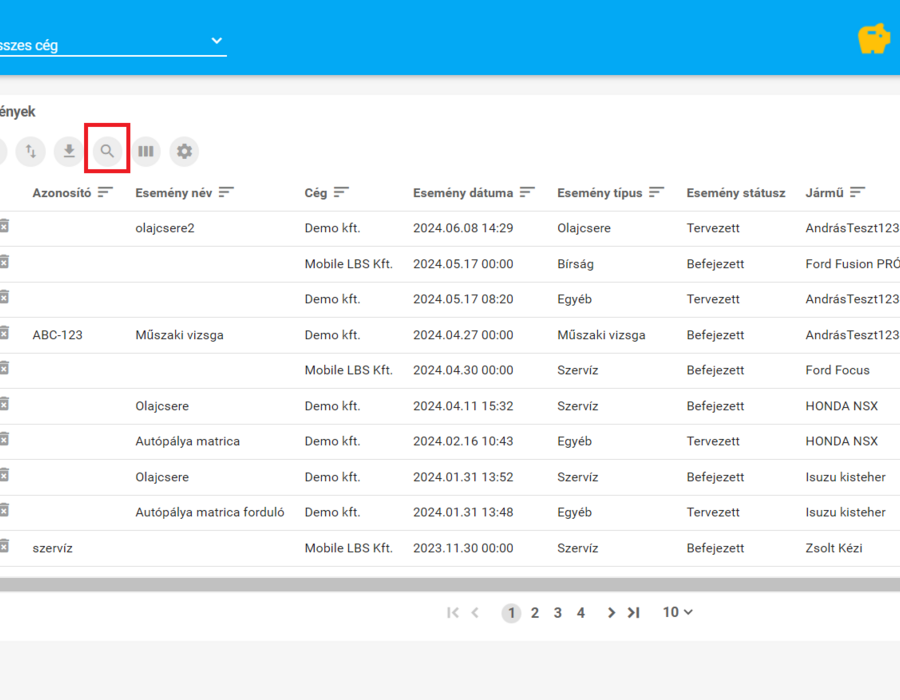This screenshot has height=700, width=900.
Task: Delete the Autópálya matrica forduló row
Action: tap(4, 510)
